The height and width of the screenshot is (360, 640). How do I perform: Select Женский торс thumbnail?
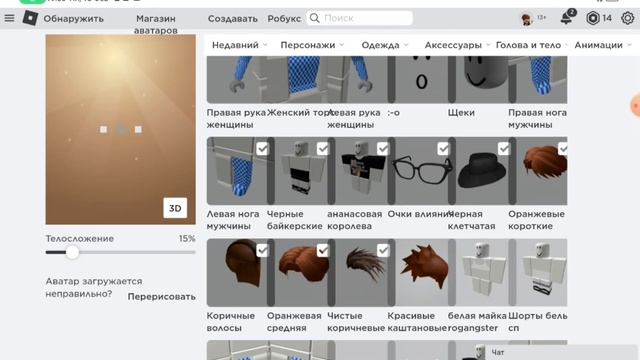pyautogui.click(x=300, y=80)
